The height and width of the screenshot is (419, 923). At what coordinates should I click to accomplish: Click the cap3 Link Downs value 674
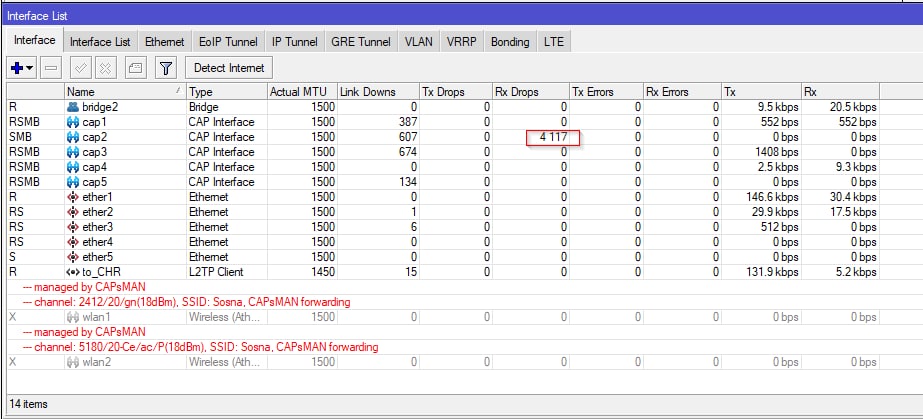[406, 152]
